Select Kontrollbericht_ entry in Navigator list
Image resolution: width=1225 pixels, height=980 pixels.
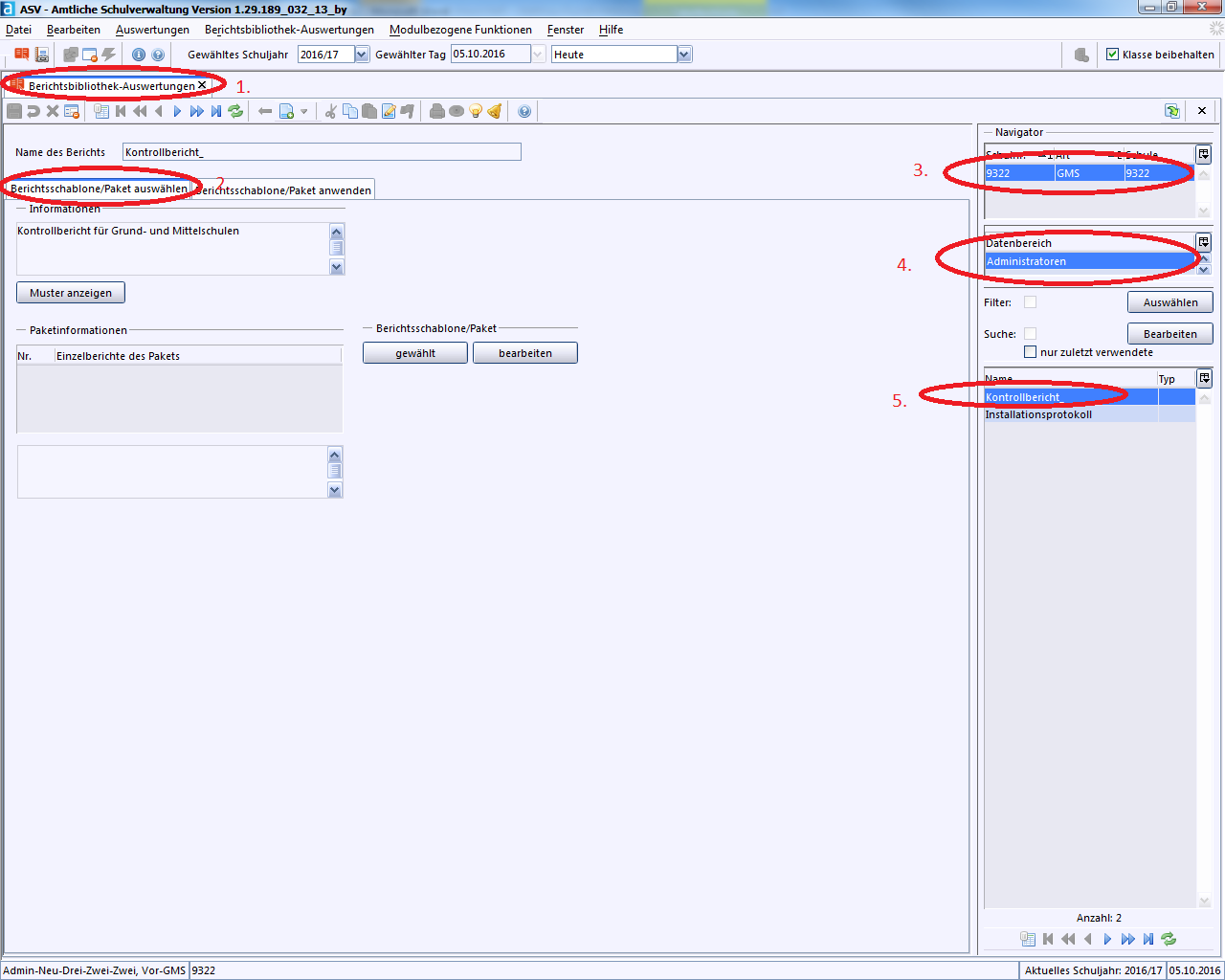point(1090,396)
